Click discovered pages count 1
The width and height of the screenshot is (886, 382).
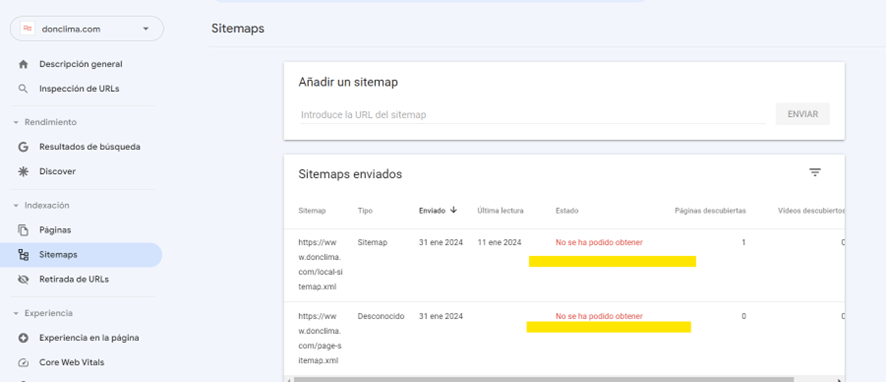[x=744, y=242]
